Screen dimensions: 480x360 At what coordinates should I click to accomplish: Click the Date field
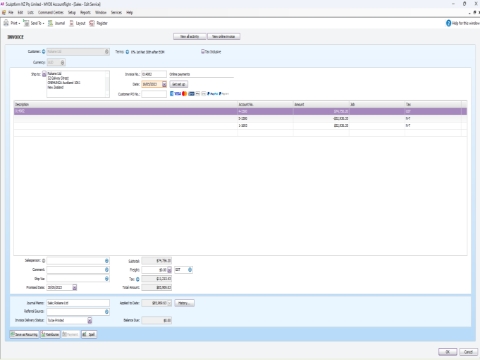click(x=152, y=84)
